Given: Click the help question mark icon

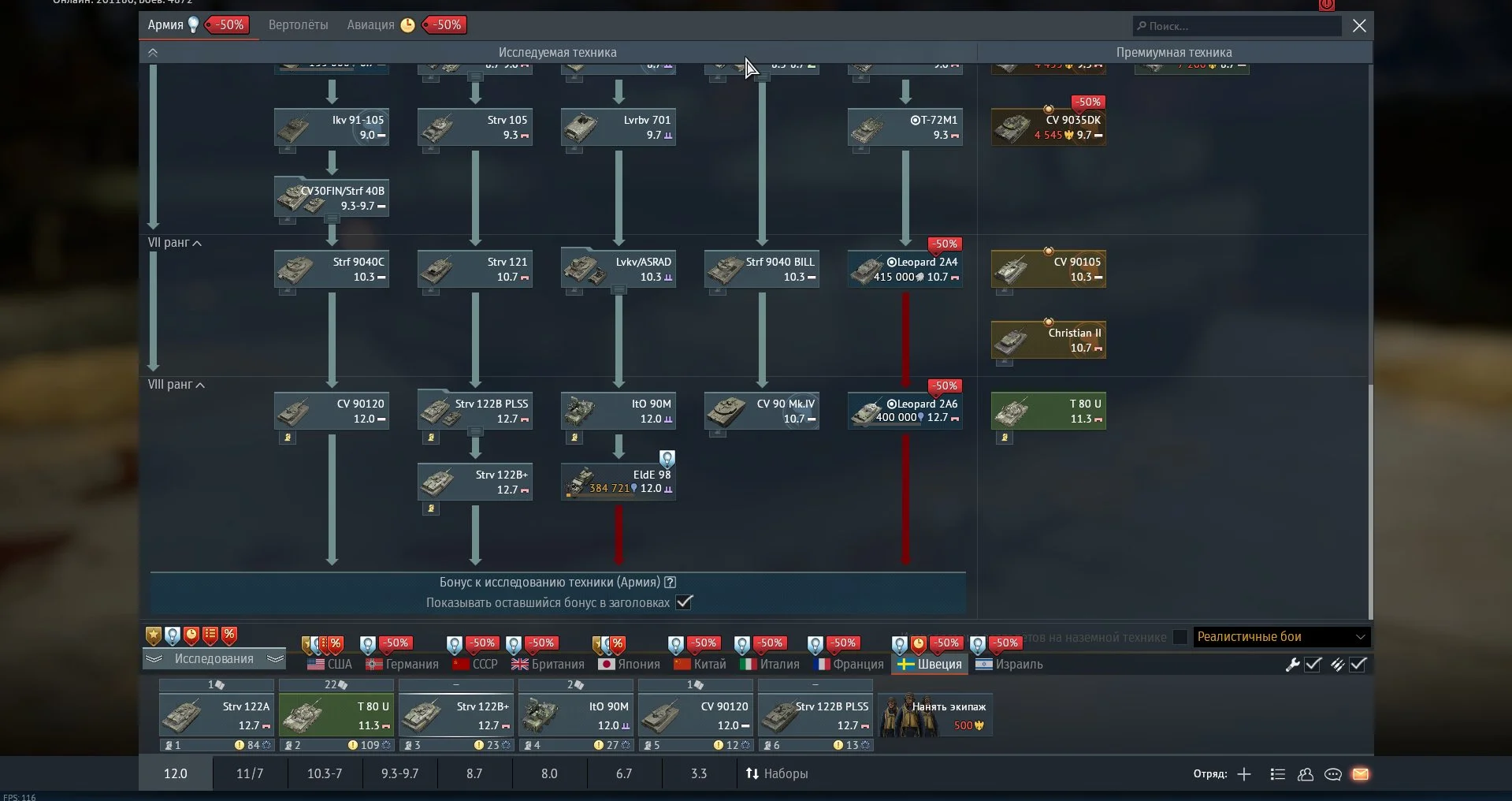Looking at the screenshot, I should pyautogui.click(x=670, y=582).
